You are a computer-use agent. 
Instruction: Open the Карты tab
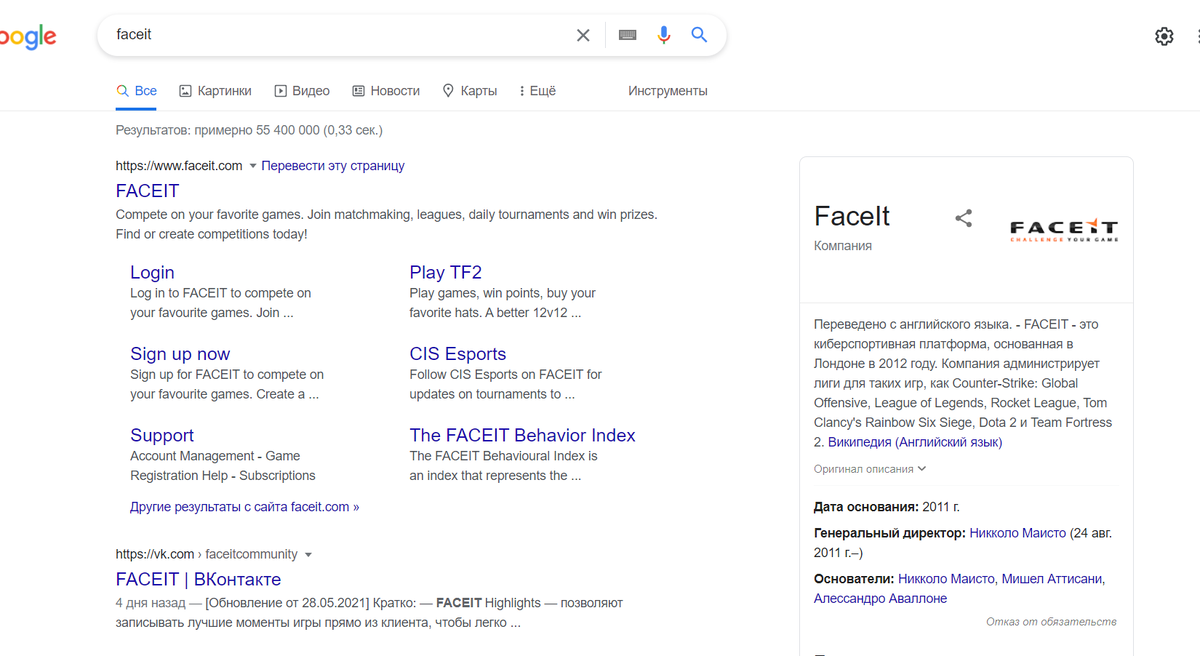click(x=470, y=91)
